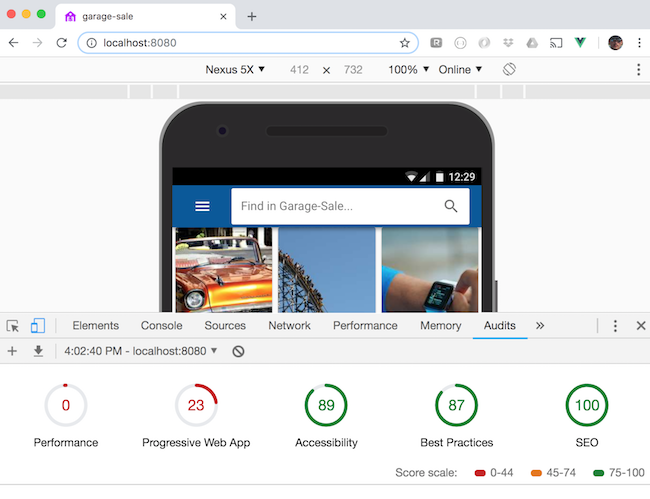Open the app hamburger menu
The height and width of the screenshot is (499, 650).
coord(202,206)
